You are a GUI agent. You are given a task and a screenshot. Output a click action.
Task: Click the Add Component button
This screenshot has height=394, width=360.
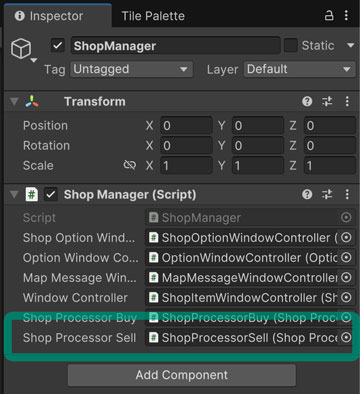click(x=182, y=375)
